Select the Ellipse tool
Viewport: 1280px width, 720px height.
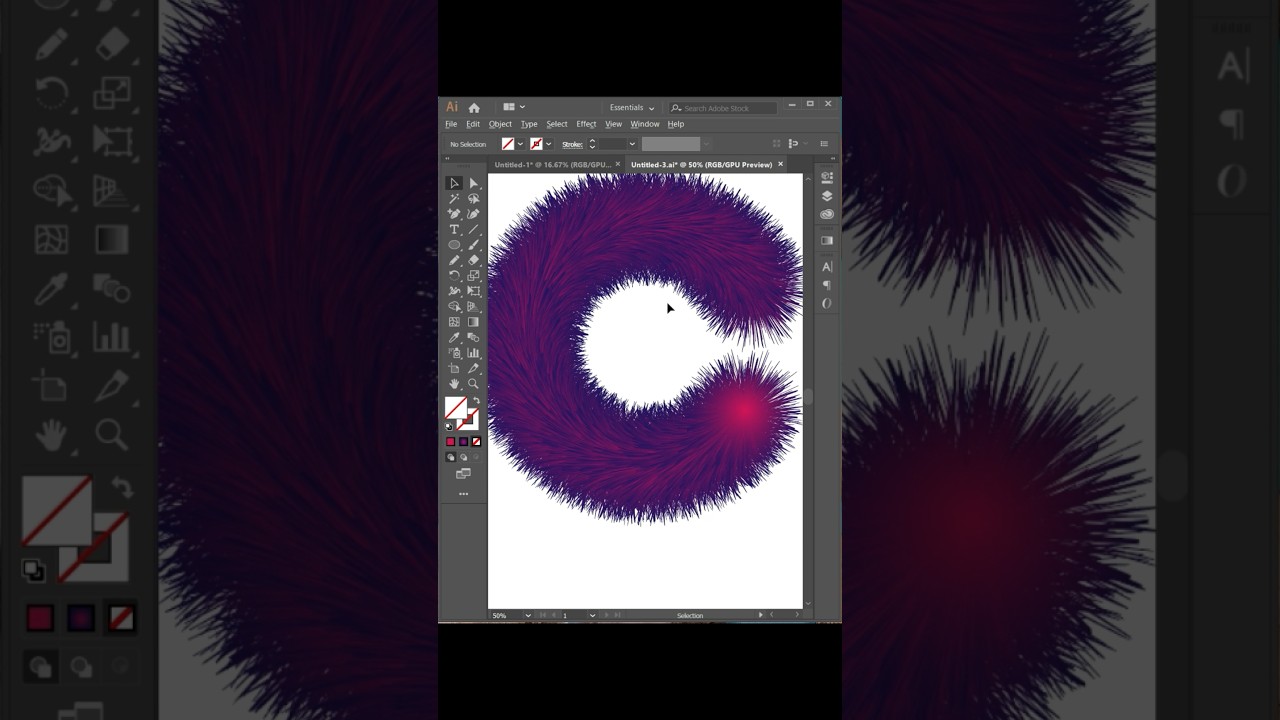pyautogui.click(x=454, y=245)
